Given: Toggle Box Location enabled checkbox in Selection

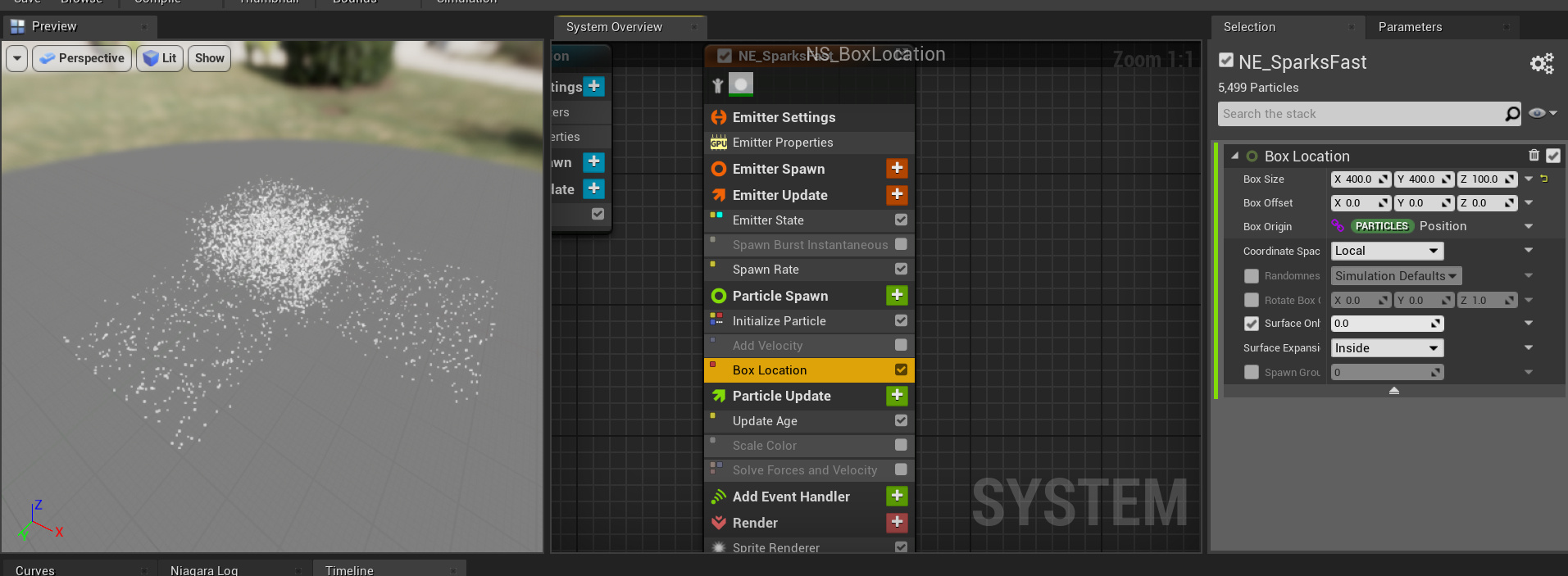Looking at the screenshot, I should 1553,156.
